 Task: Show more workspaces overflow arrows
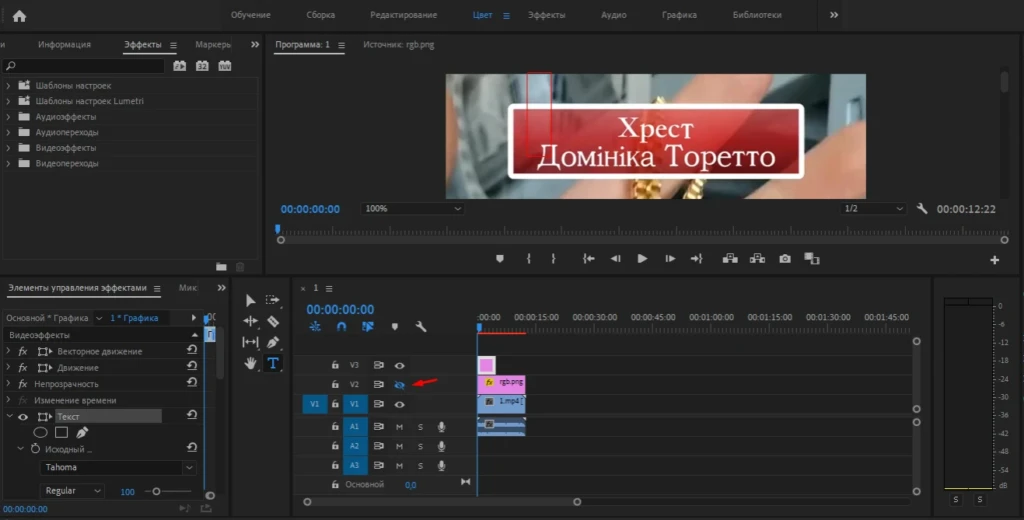834,15
